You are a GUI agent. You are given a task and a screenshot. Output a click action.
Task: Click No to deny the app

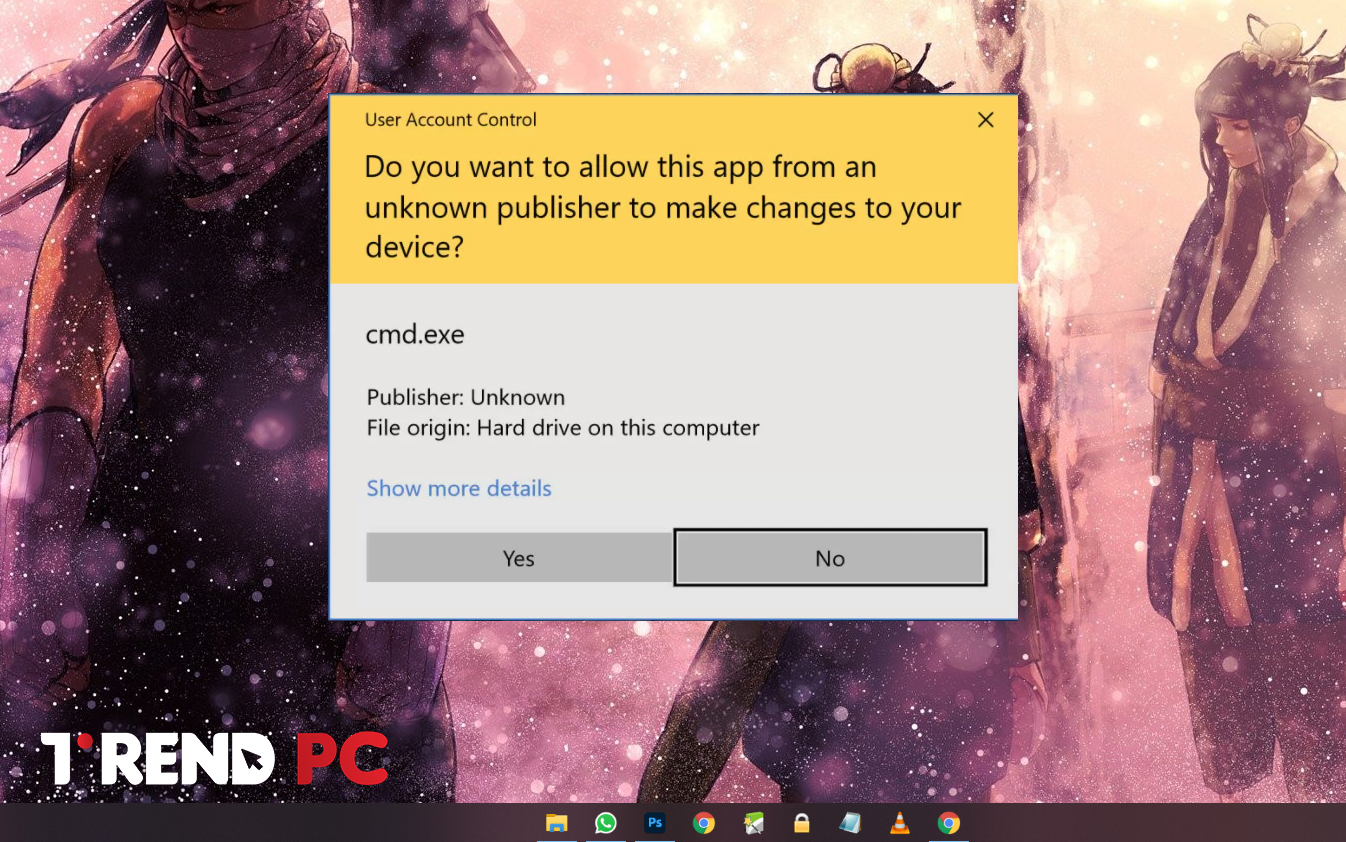coord(830,558)
